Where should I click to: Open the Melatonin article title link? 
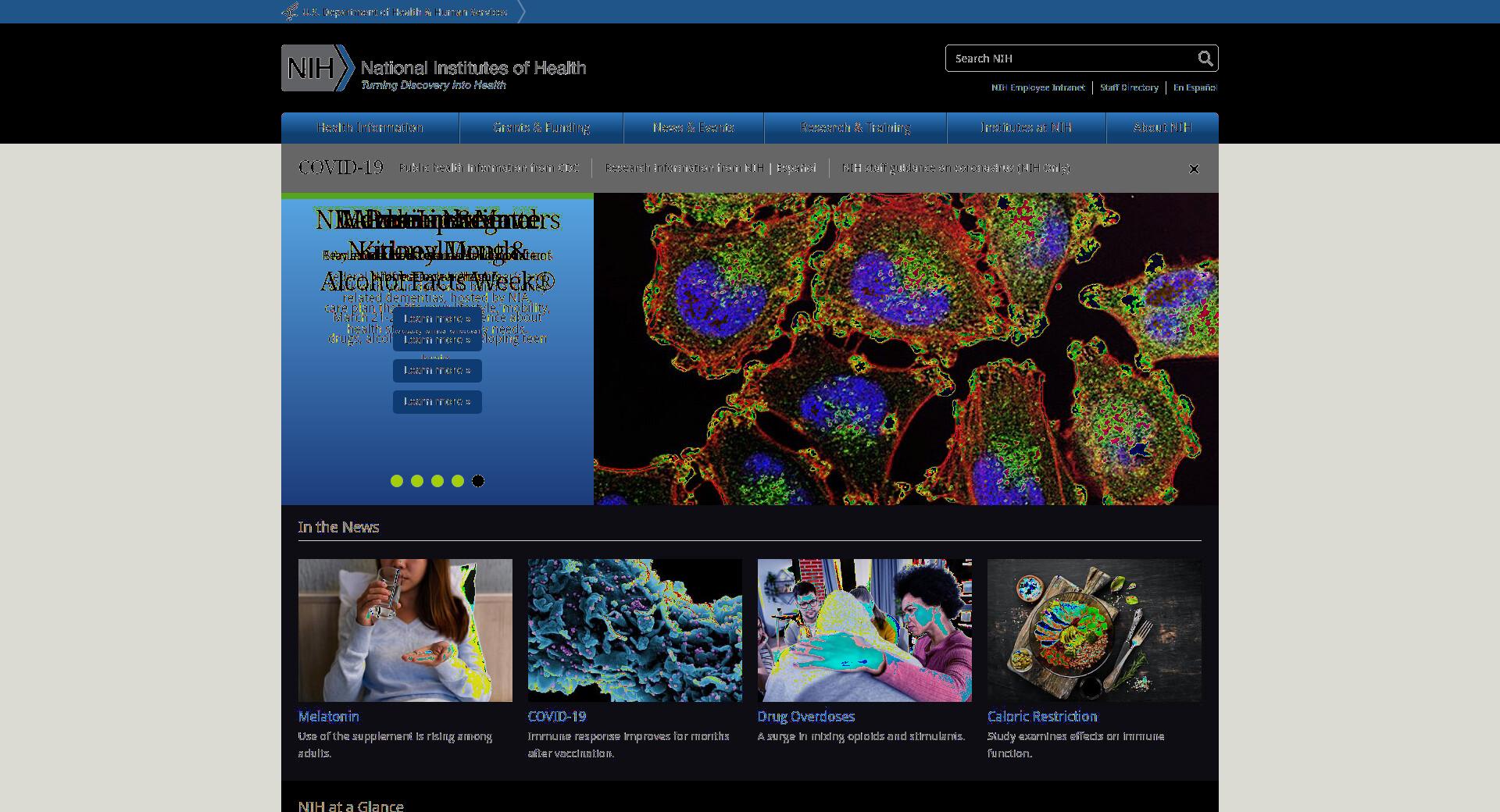point(329,716)
